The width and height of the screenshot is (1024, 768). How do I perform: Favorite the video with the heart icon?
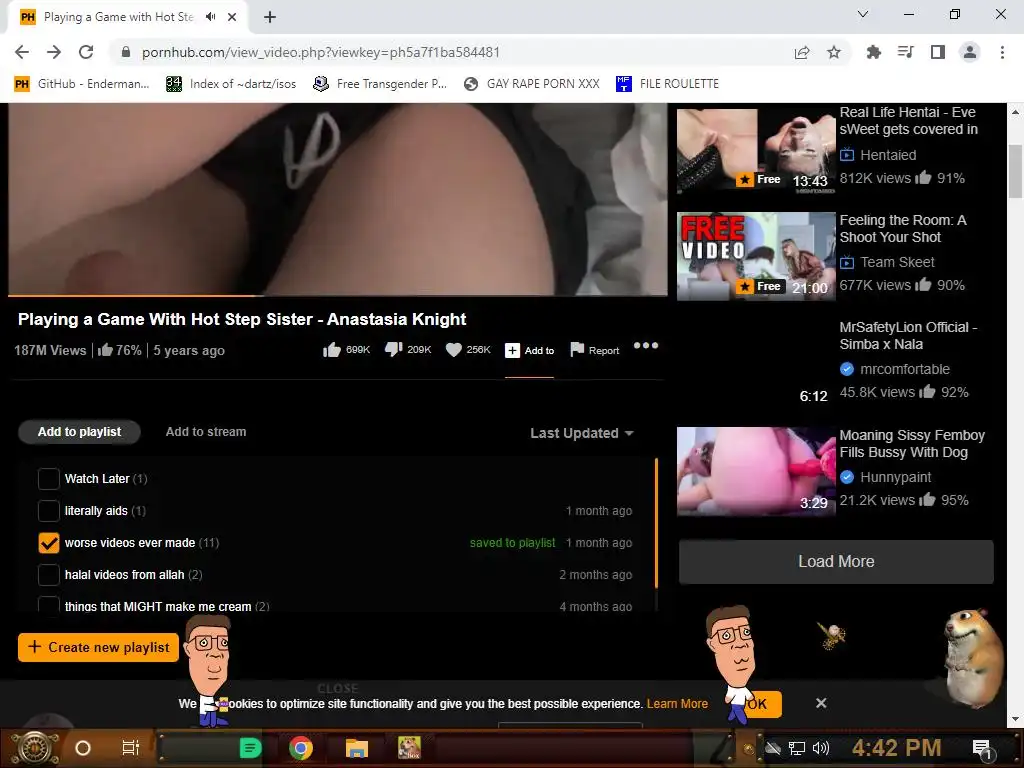point(468,350)
